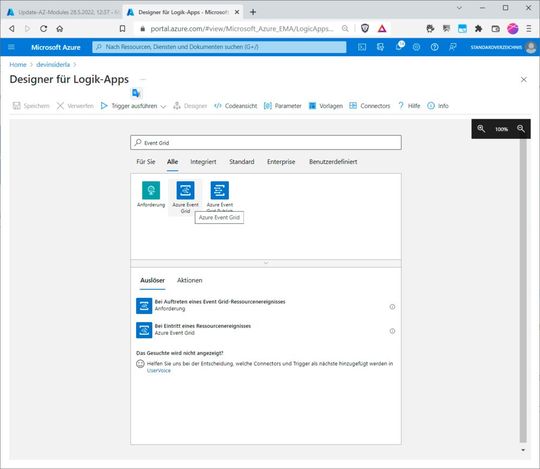Open Parameter in toolbar
The height and width of the screenshot is (469, 540).
(x=282, y=106)
